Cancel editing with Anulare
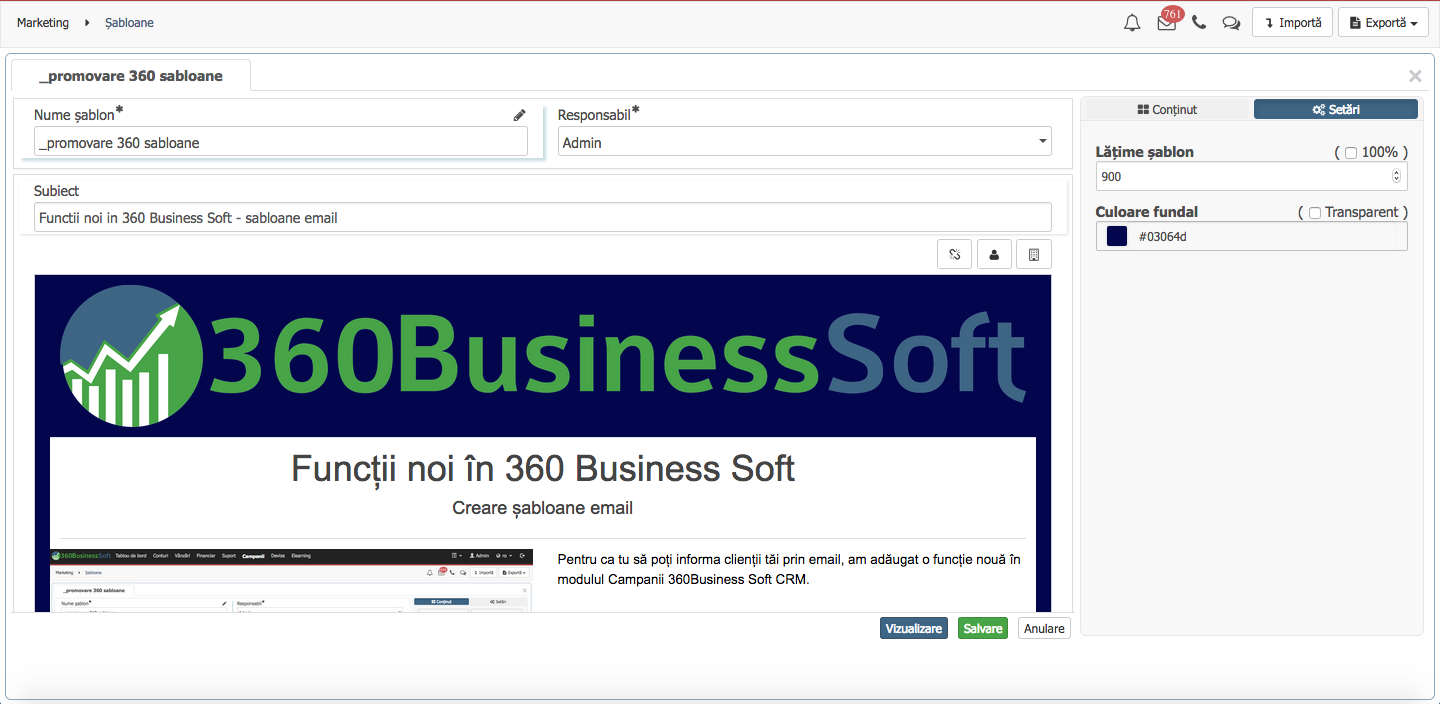Screen dimensions: 1440x704 1044,628
